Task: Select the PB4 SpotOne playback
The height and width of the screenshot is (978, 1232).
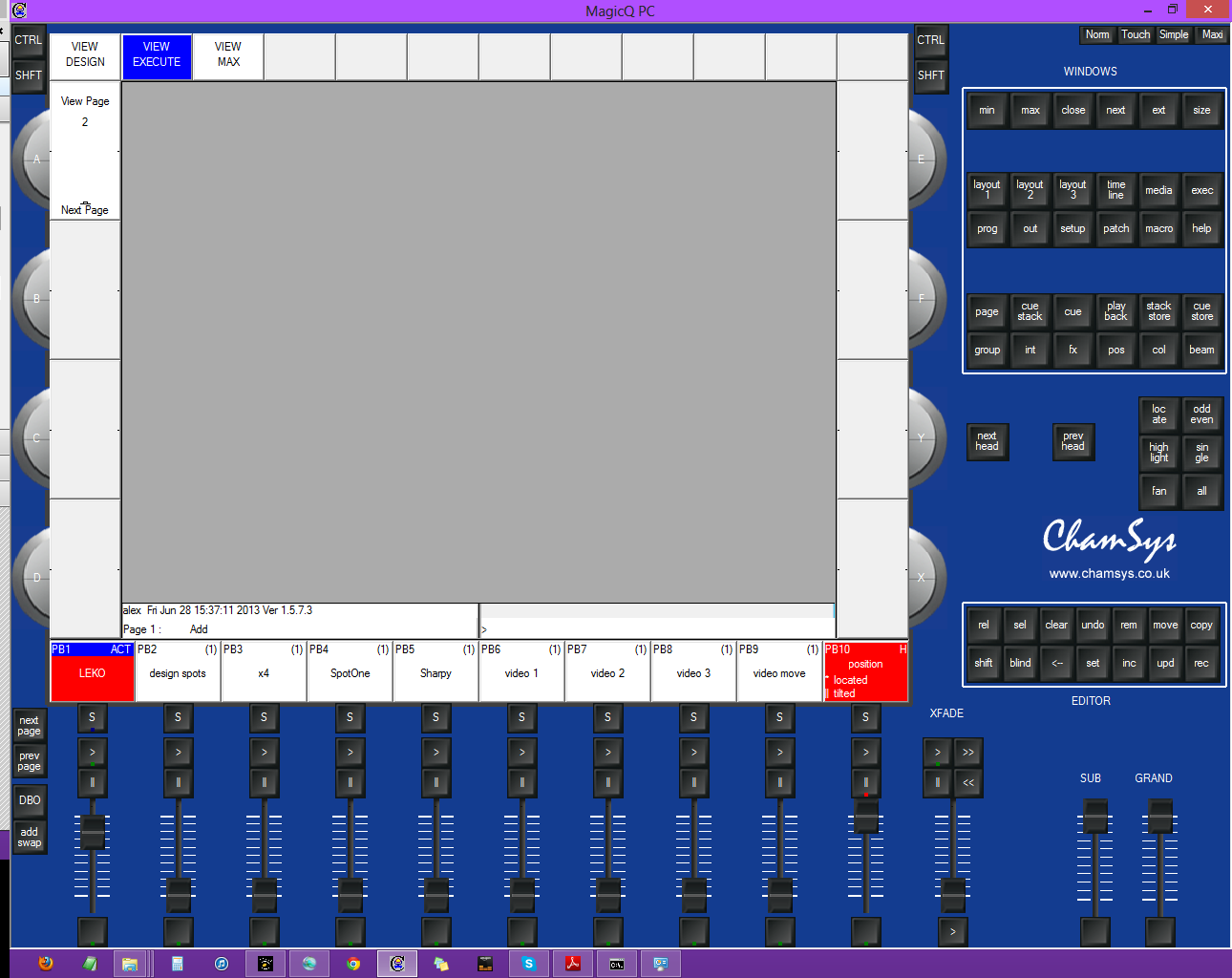Action: pyautogui.click(x=350, y=672)
